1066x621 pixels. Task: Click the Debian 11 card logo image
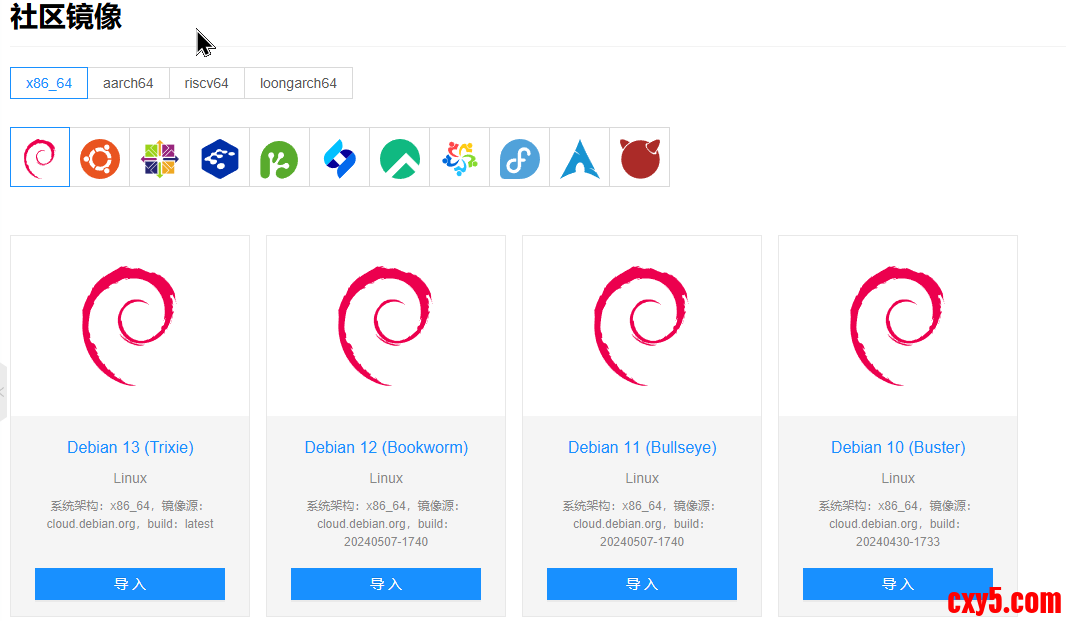[641, 326]
